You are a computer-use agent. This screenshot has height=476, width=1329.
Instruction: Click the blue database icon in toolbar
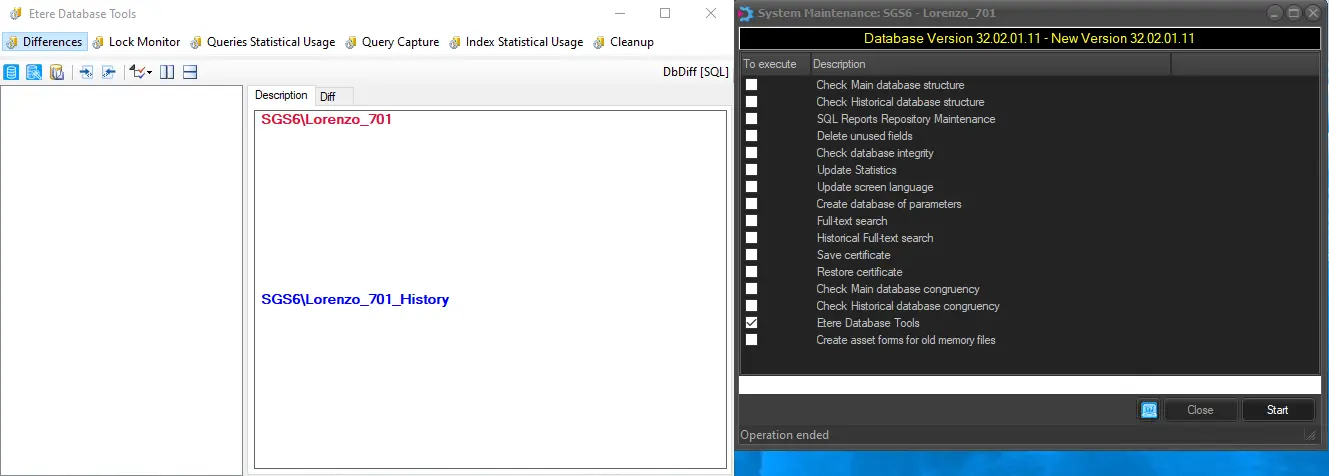click(x=11, y=72)
